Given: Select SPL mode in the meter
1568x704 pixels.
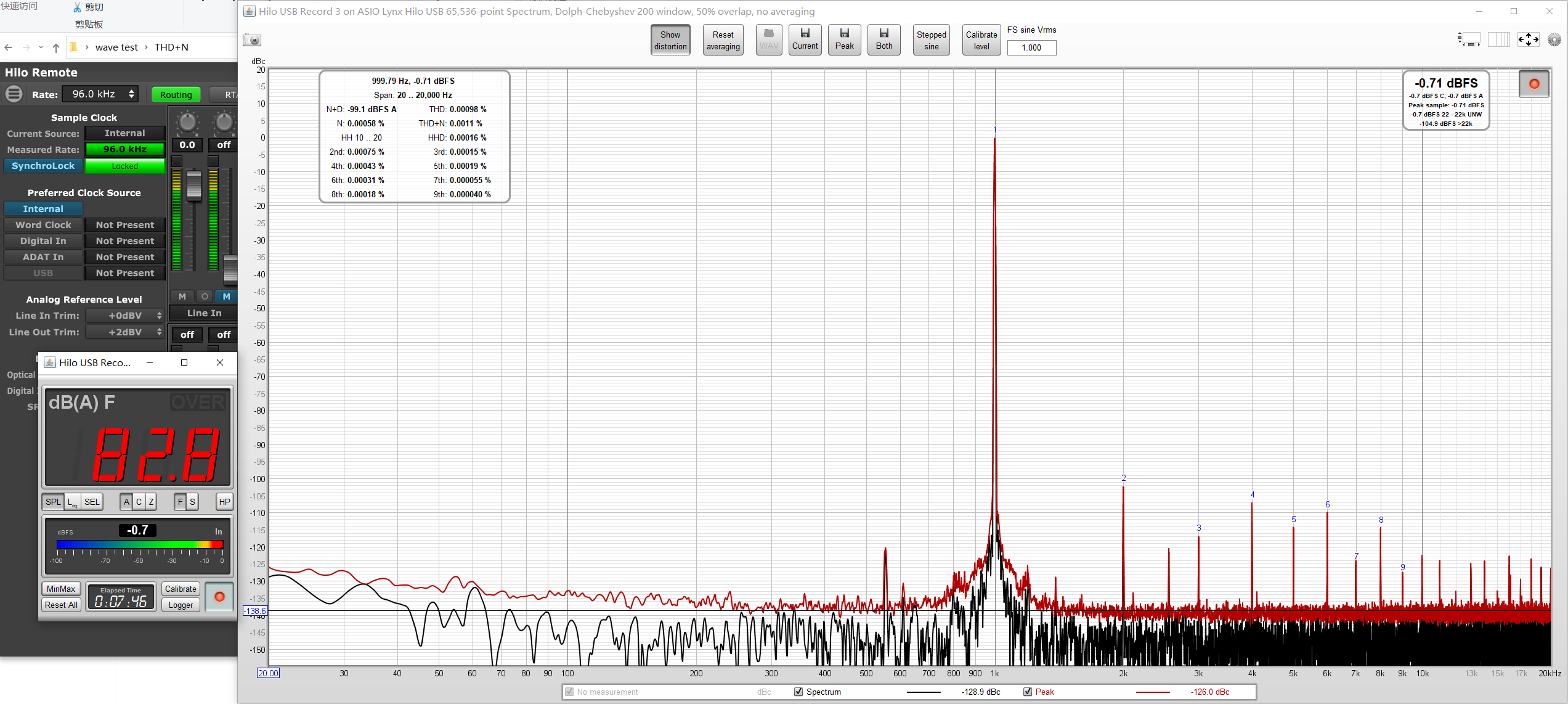Looking at the screenshot, I should [x=53, y=502].
